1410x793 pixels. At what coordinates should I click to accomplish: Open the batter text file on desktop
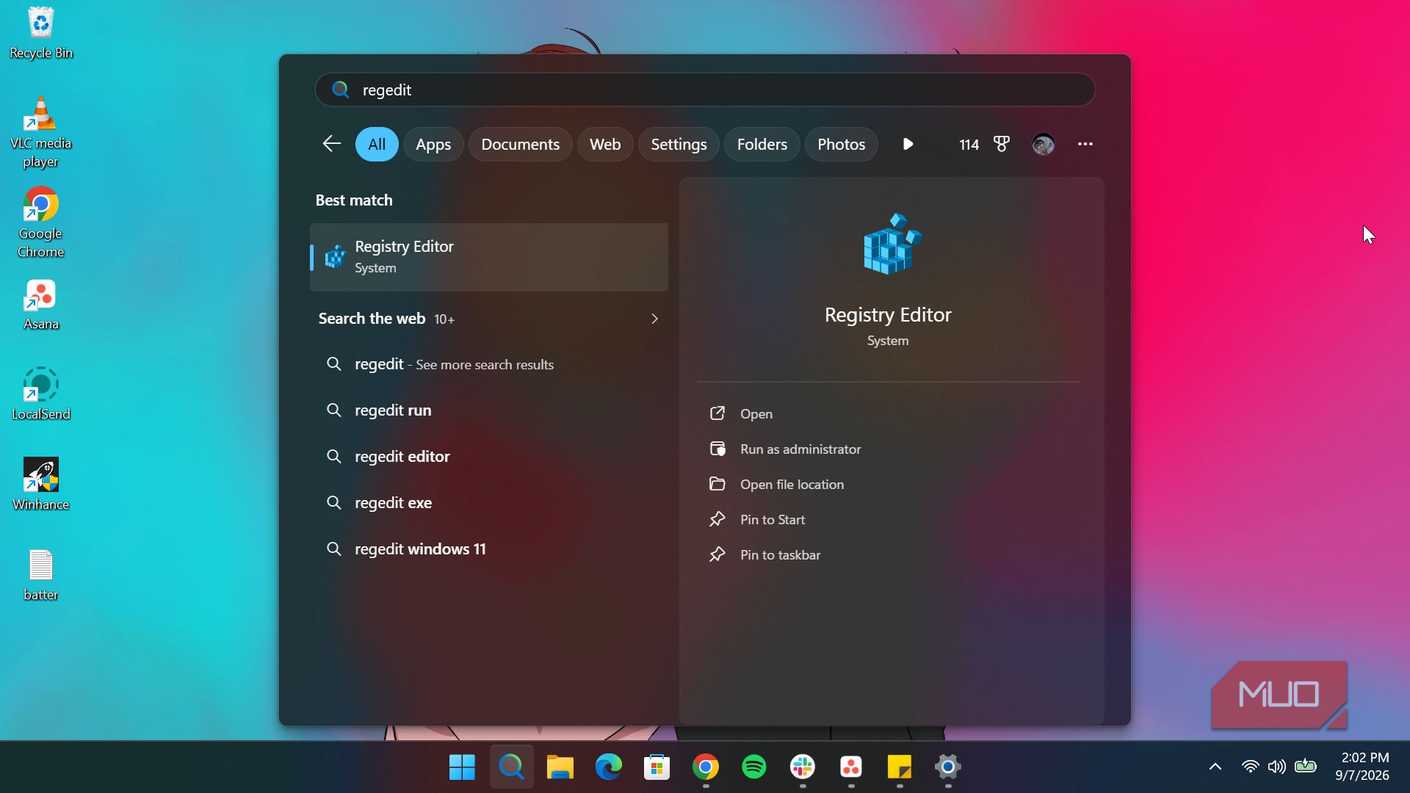pyautogui.click(x=41, y=575)
